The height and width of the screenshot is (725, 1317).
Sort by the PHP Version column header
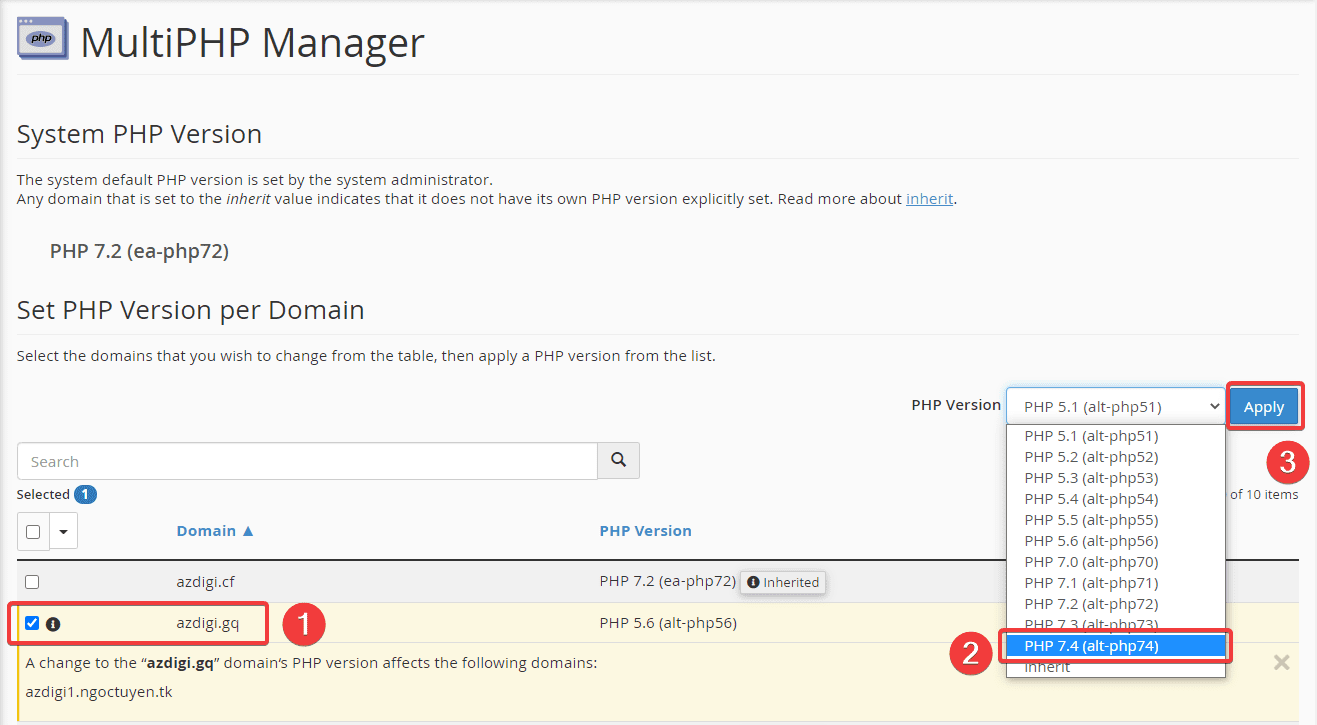point(645,531)
